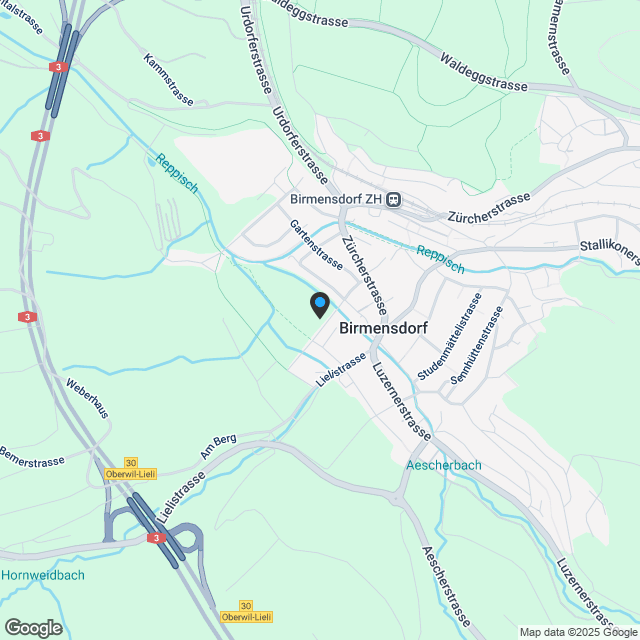Click the Google logo
The width and height of the screenshot is (640, 640).
click(x=34, y=628)
